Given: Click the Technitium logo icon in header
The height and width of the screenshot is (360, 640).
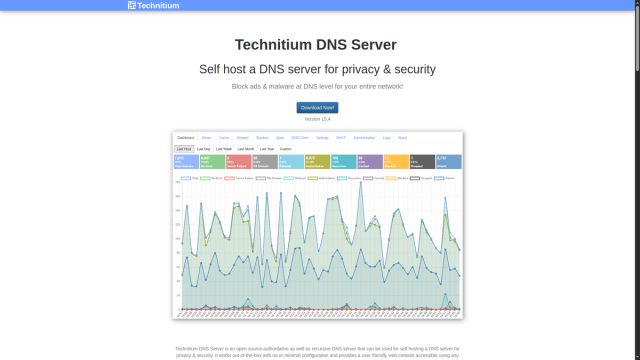Looking at the screenshot, I should coord(131,5).
